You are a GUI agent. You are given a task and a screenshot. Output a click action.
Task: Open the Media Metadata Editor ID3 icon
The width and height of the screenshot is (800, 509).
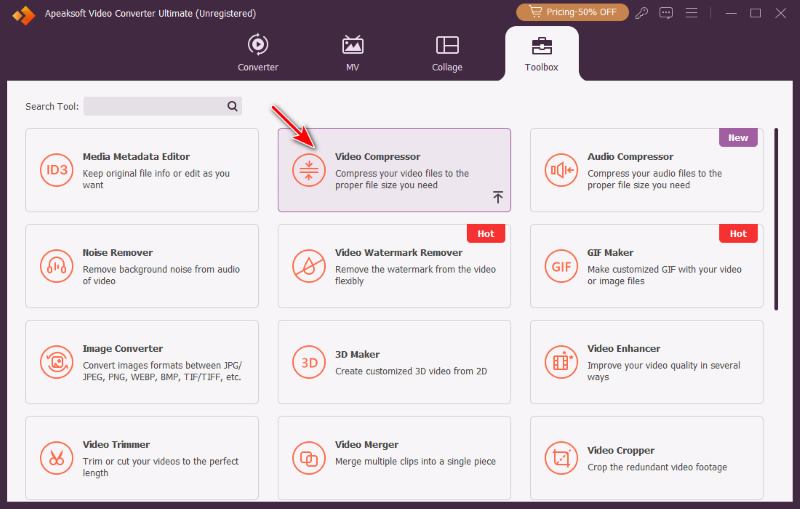[x=57, y=170]
